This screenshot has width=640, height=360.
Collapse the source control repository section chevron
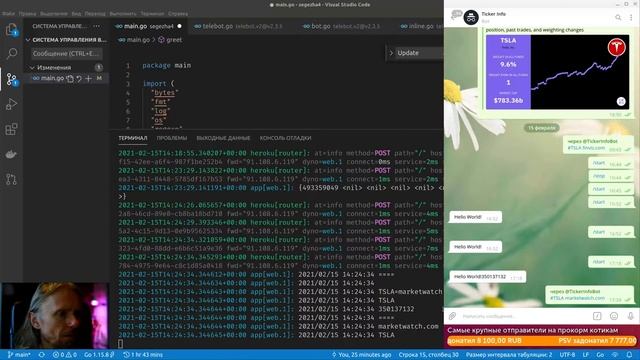click(28, 40)
